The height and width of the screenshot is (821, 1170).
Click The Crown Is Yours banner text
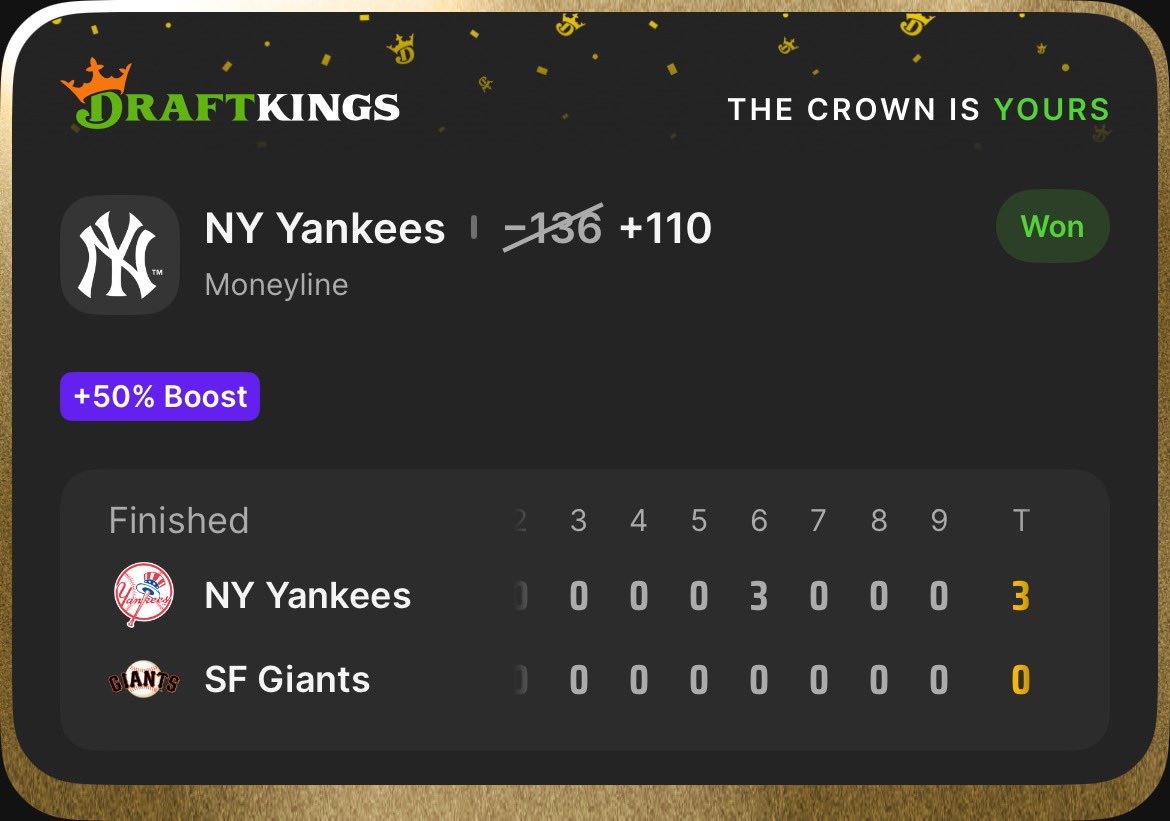pos(918,109)
